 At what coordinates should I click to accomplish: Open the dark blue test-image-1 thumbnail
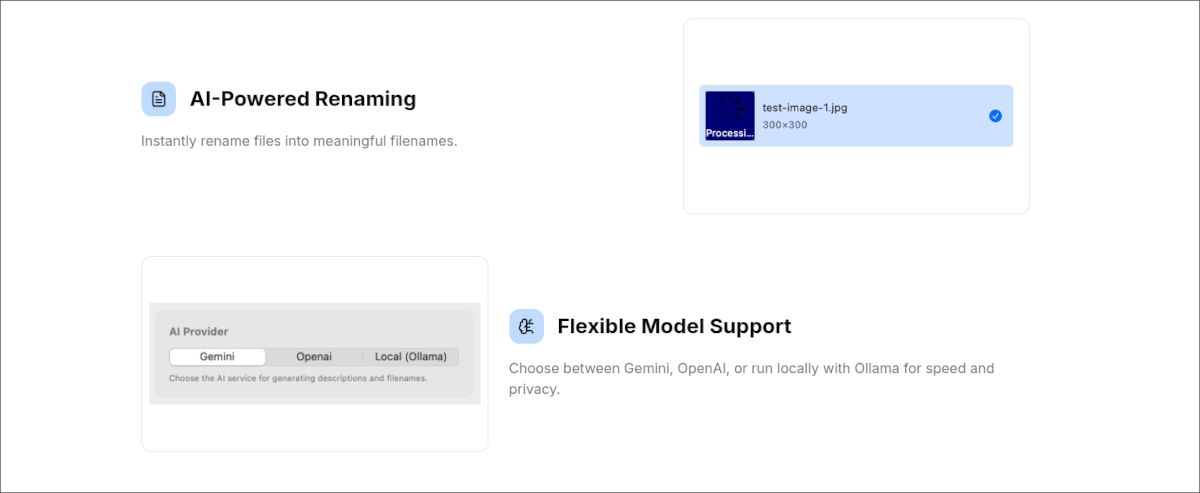click(730, 109)
